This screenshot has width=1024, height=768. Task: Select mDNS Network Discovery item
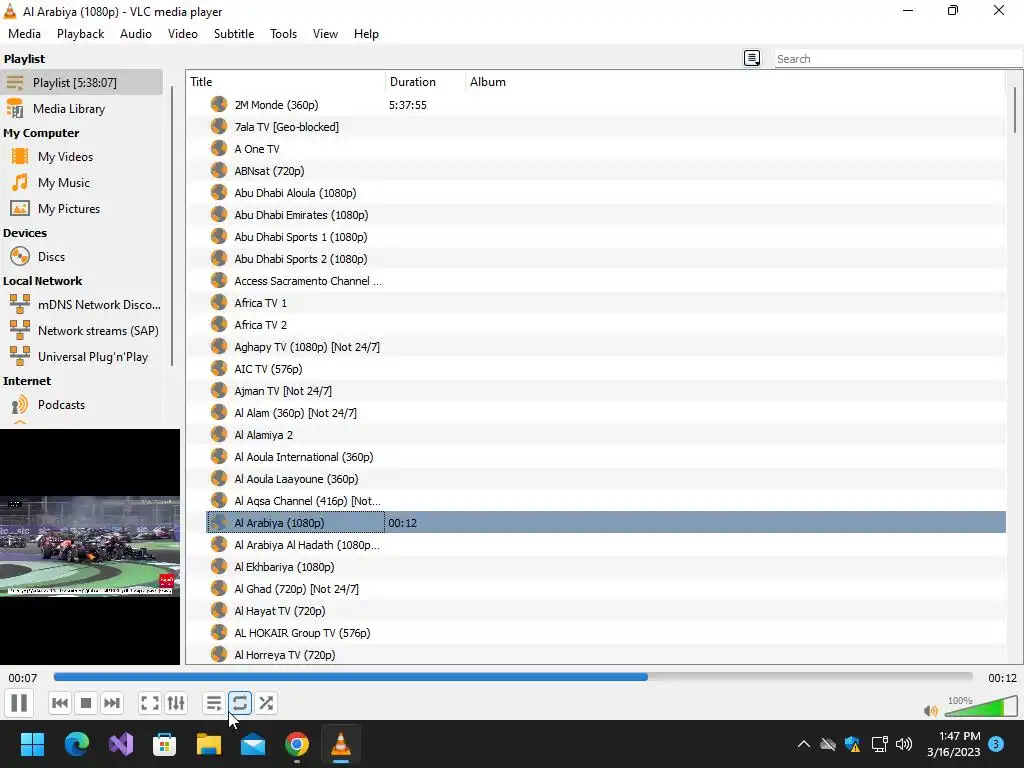[81, 305]
